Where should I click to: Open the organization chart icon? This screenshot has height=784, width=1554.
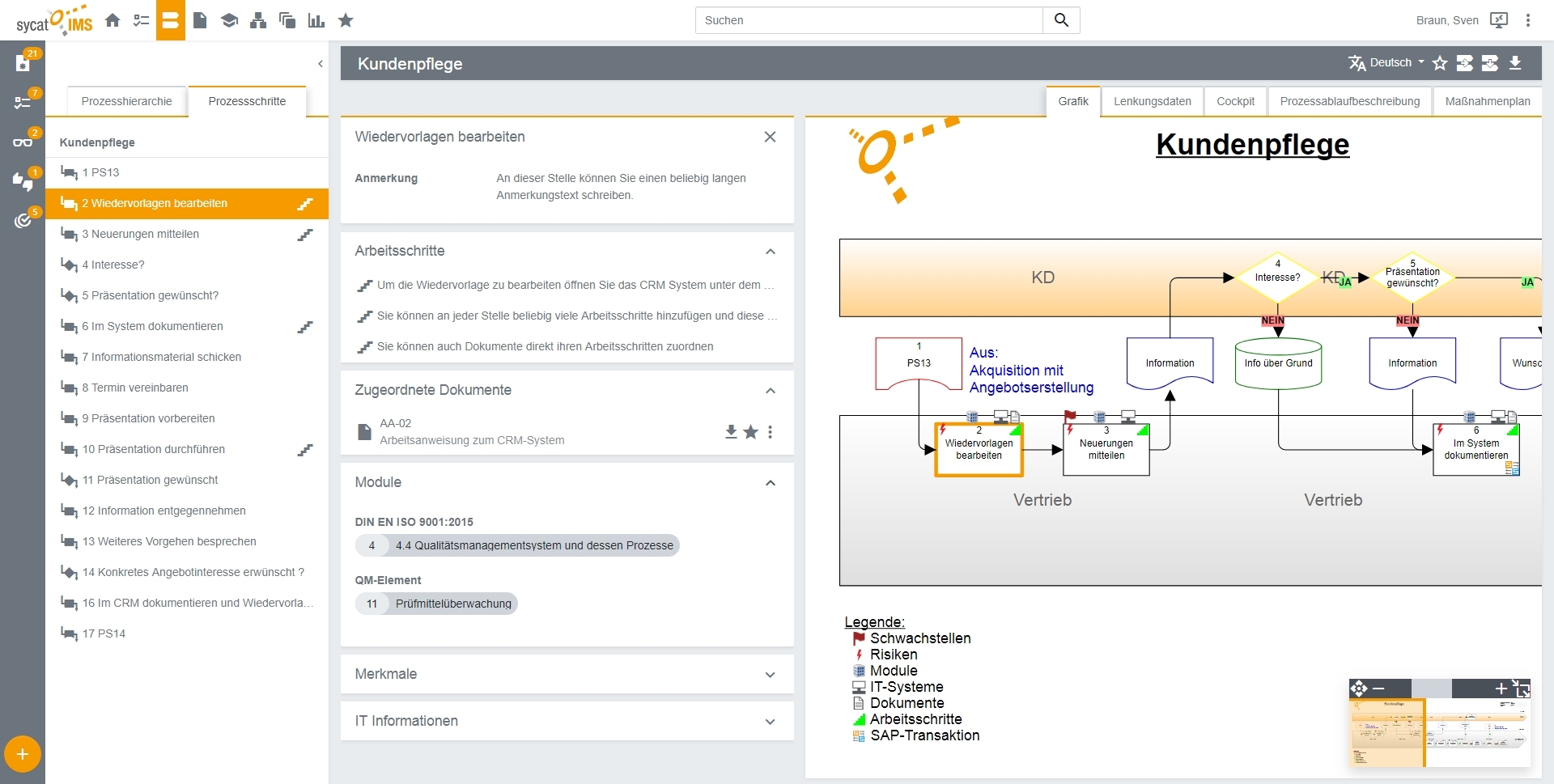coord(258,20)
